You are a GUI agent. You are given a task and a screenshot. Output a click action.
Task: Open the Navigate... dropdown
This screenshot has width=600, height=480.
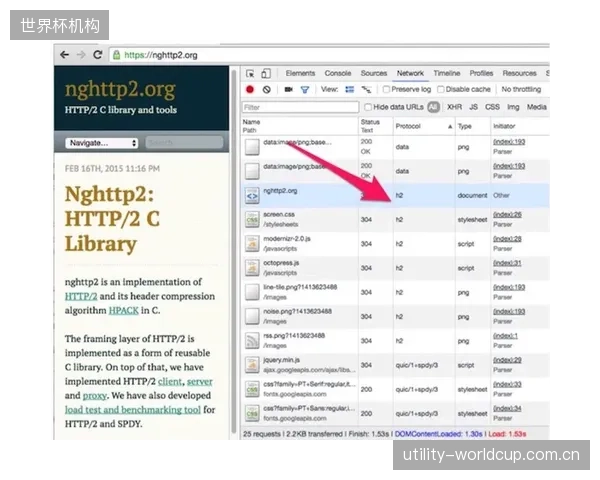pos(102,143)
